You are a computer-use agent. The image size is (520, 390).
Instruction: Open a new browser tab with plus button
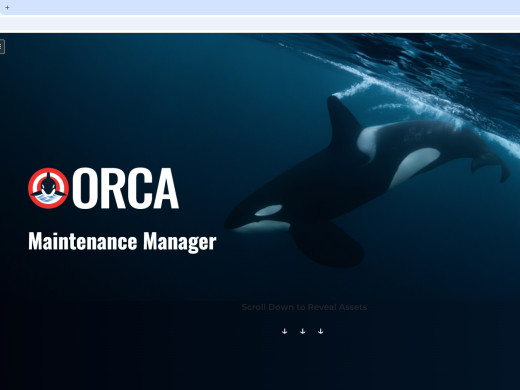click(7, 7)
